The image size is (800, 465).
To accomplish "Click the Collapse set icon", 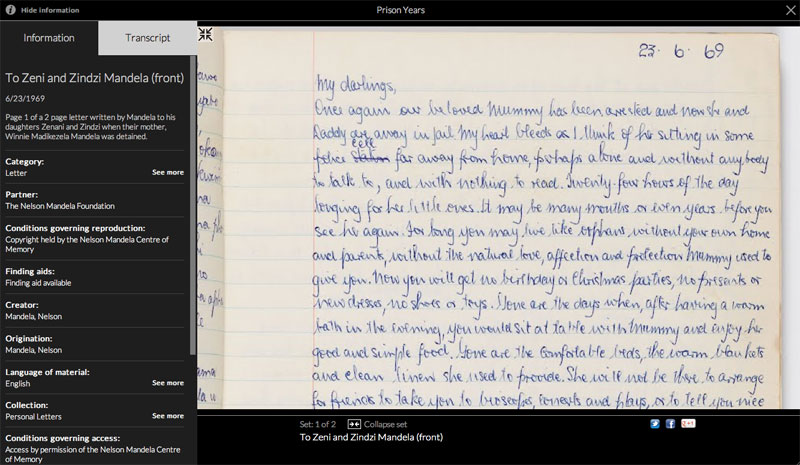I will pyautogui.click(x=354, y=424).
